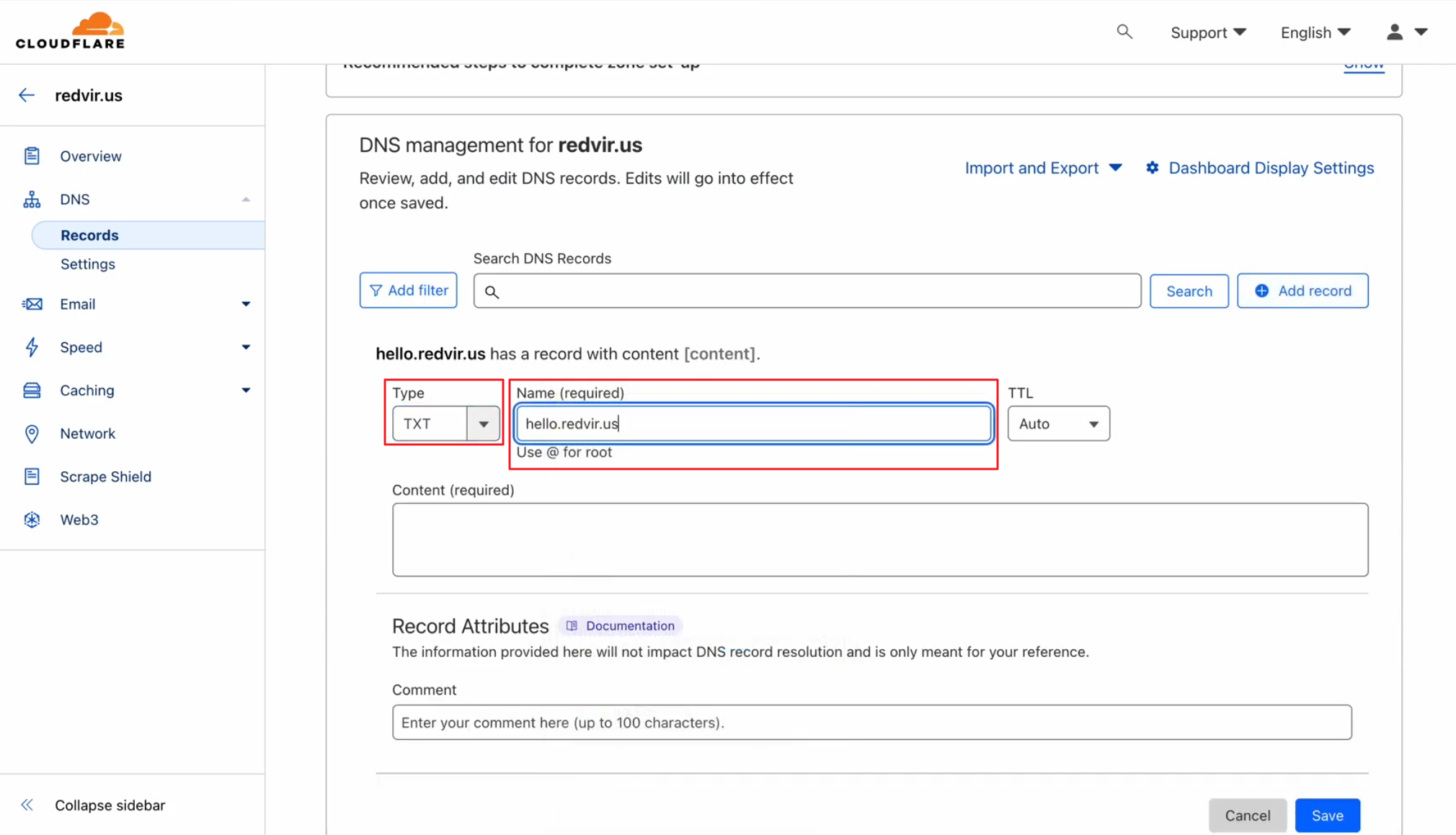1456x835 pixels.
Task: Open the TTL Auto dropdown
Action: (x=1057, y=424)
